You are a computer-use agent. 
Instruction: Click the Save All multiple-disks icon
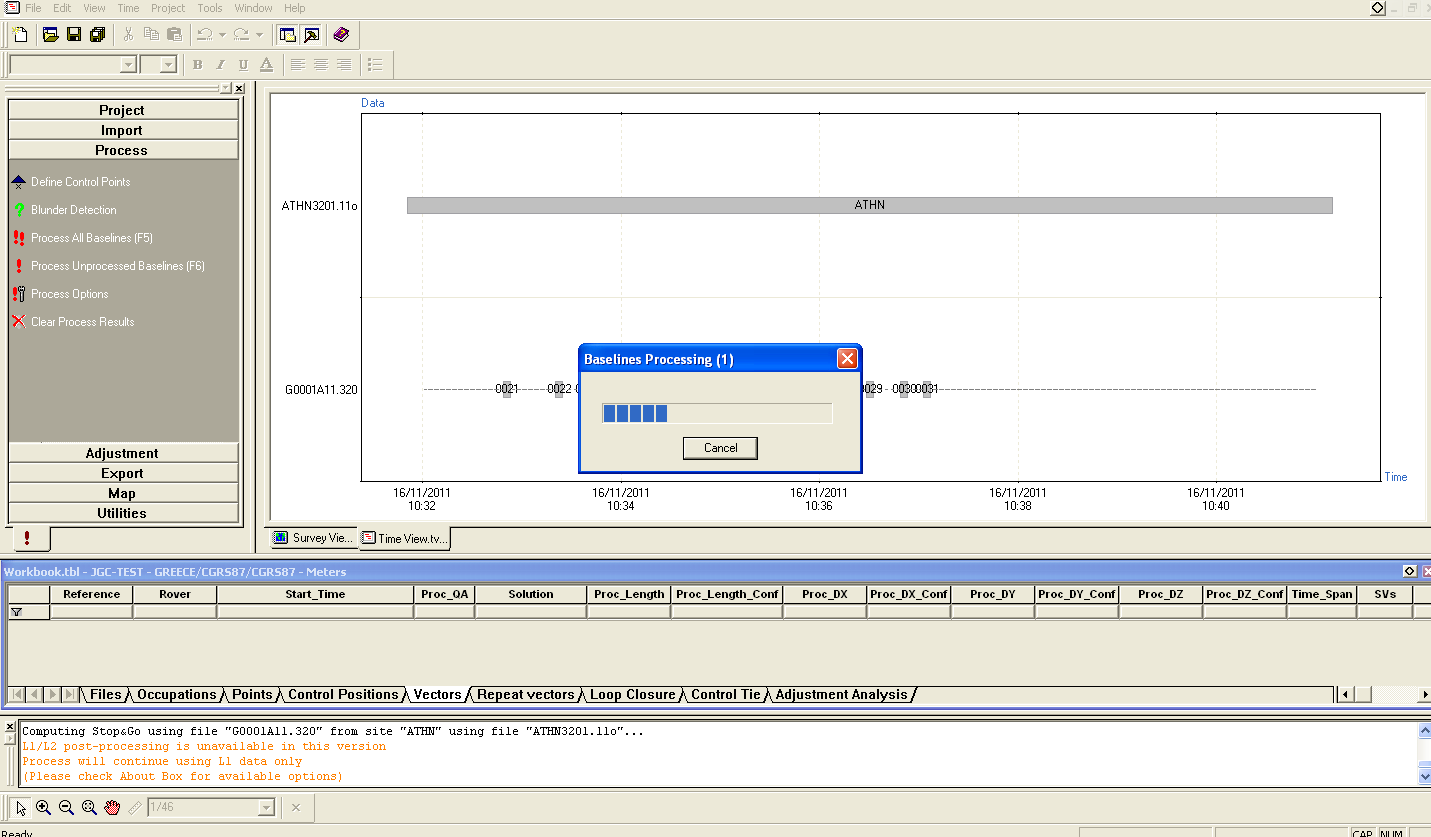[97, 35]
